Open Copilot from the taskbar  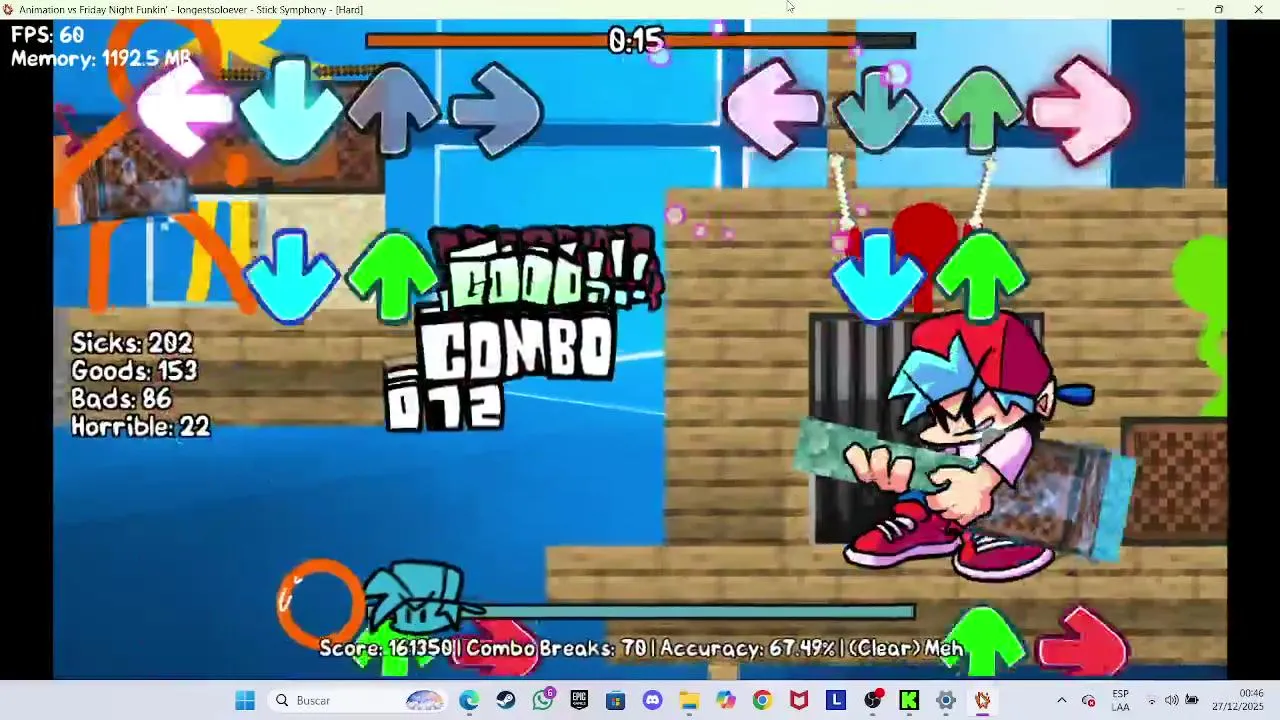tap(726, 700)
